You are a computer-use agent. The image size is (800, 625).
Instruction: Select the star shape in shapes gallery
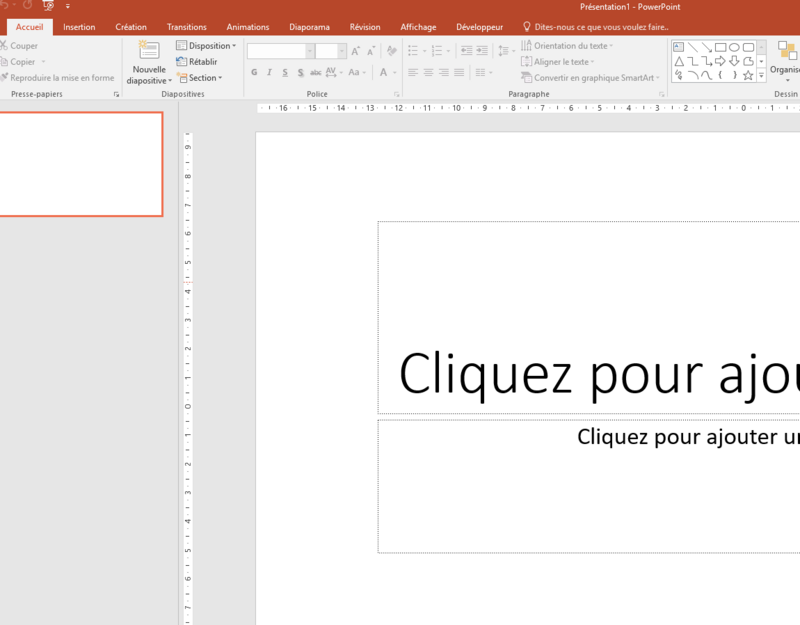(748, 76)
